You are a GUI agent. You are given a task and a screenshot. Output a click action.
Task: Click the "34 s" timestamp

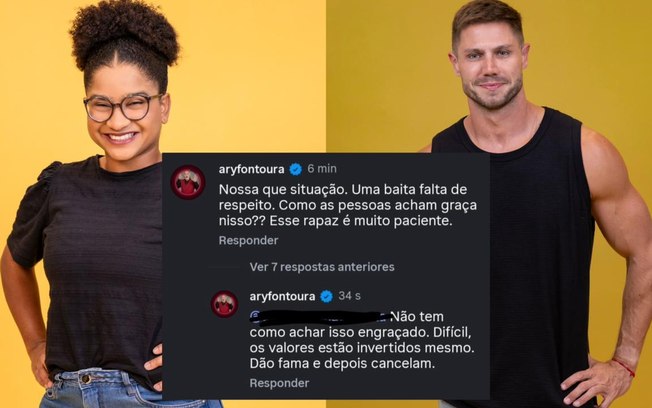point(349,296)
